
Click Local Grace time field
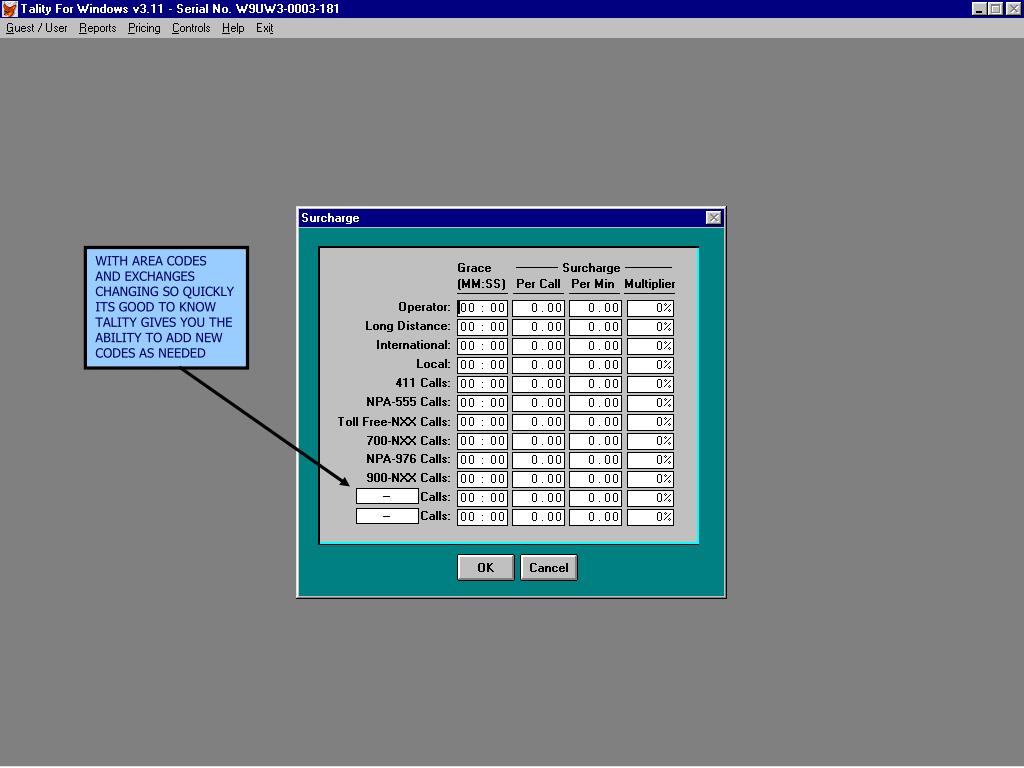coord(483,364)
